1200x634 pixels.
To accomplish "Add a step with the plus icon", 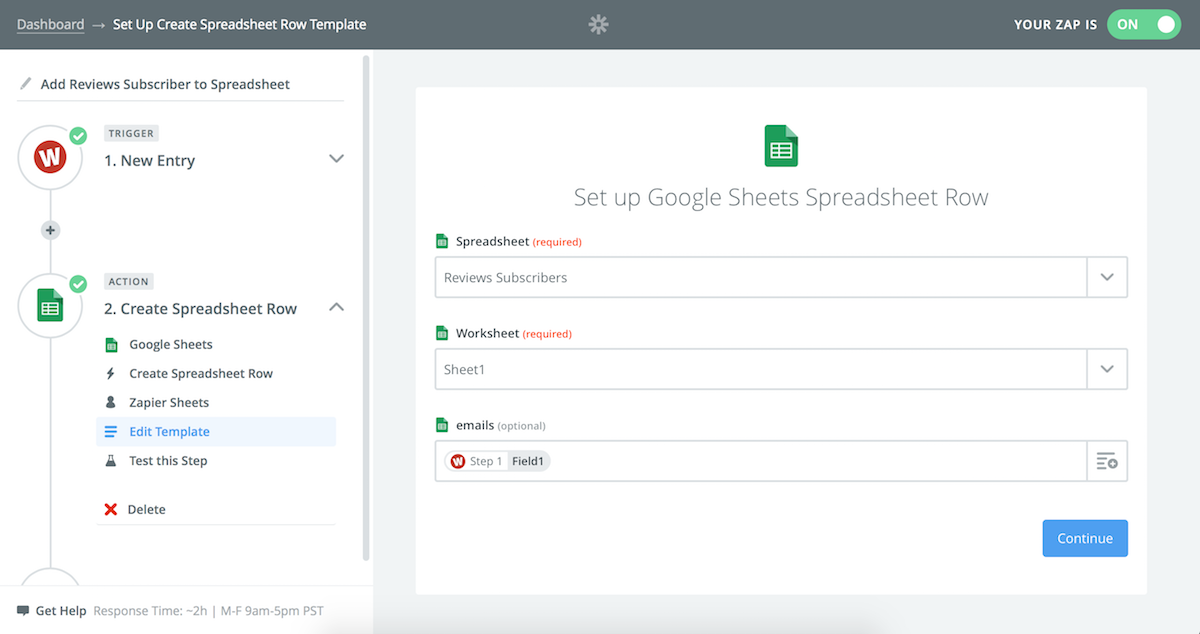I will [50, 230].
